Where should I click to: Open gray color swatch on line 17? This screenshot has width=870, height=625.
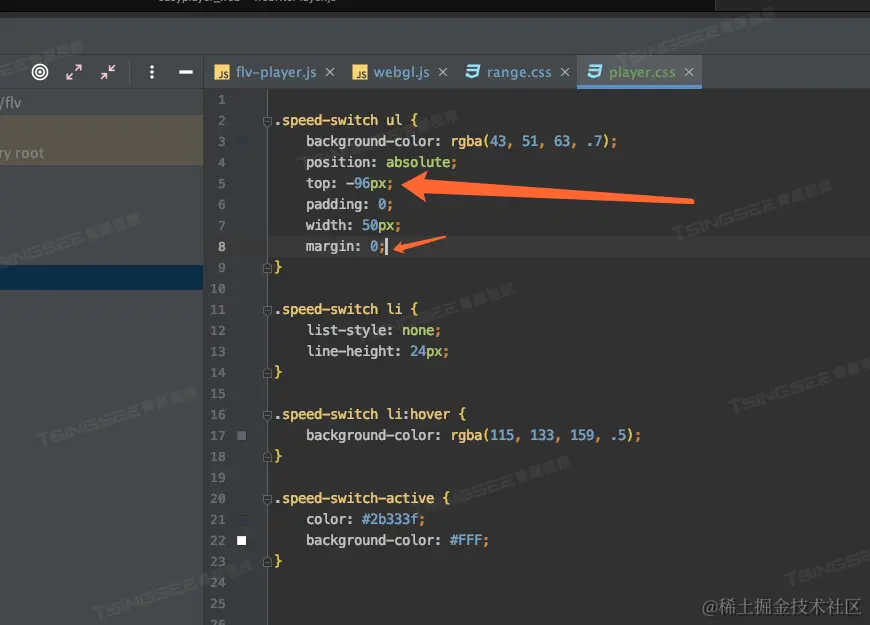[242, 436]
